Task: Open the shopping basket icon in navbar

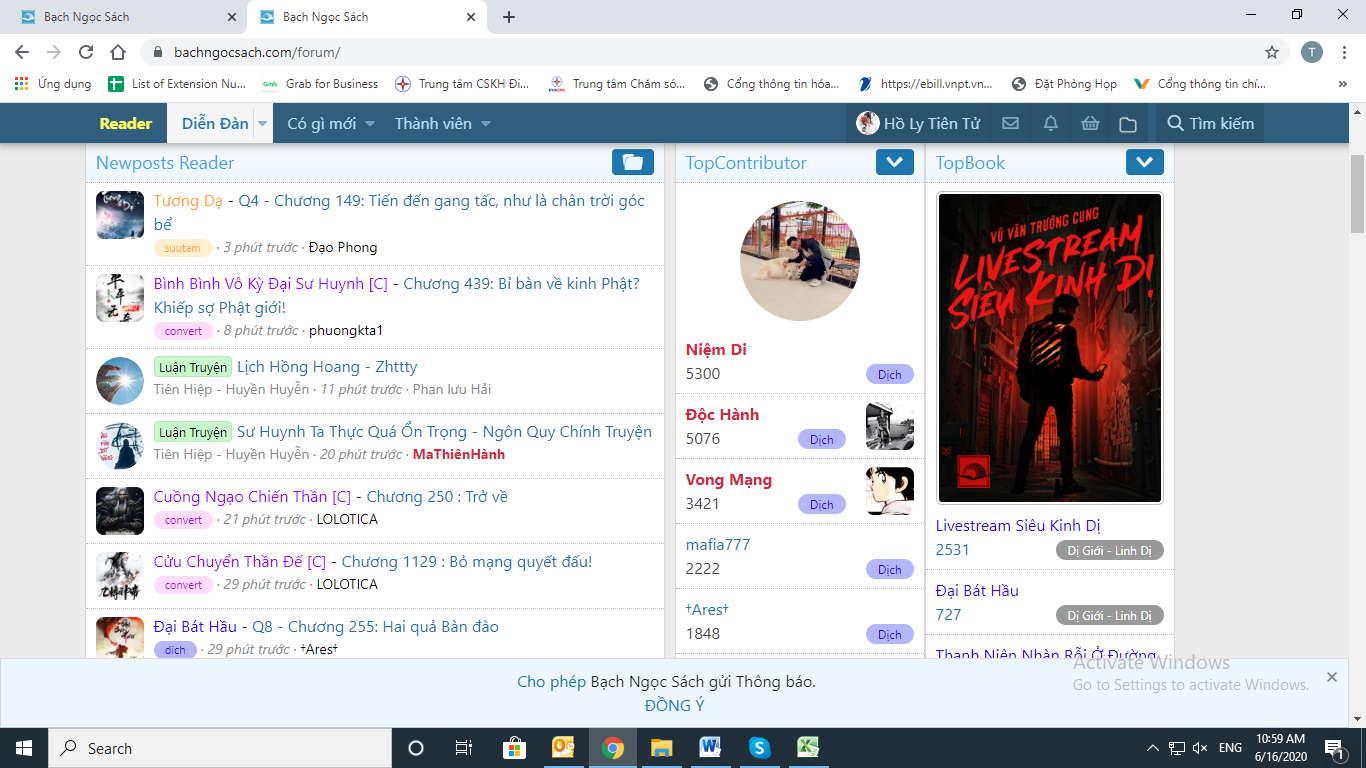Action: click(1089, 124)
